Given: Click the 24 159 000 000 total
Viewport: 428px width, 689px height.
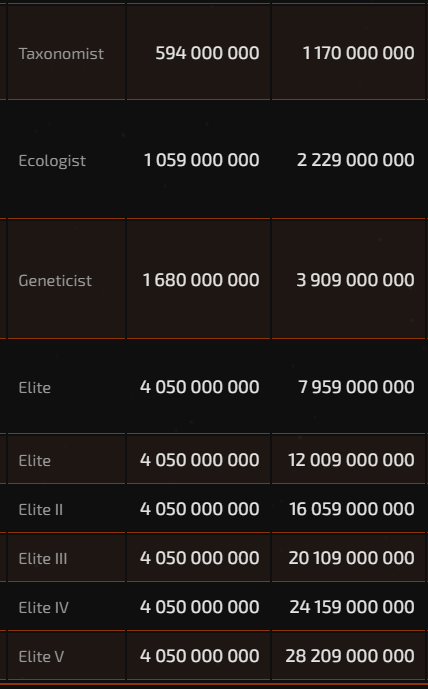Looking at the screenshot, I should coord(352,607).
